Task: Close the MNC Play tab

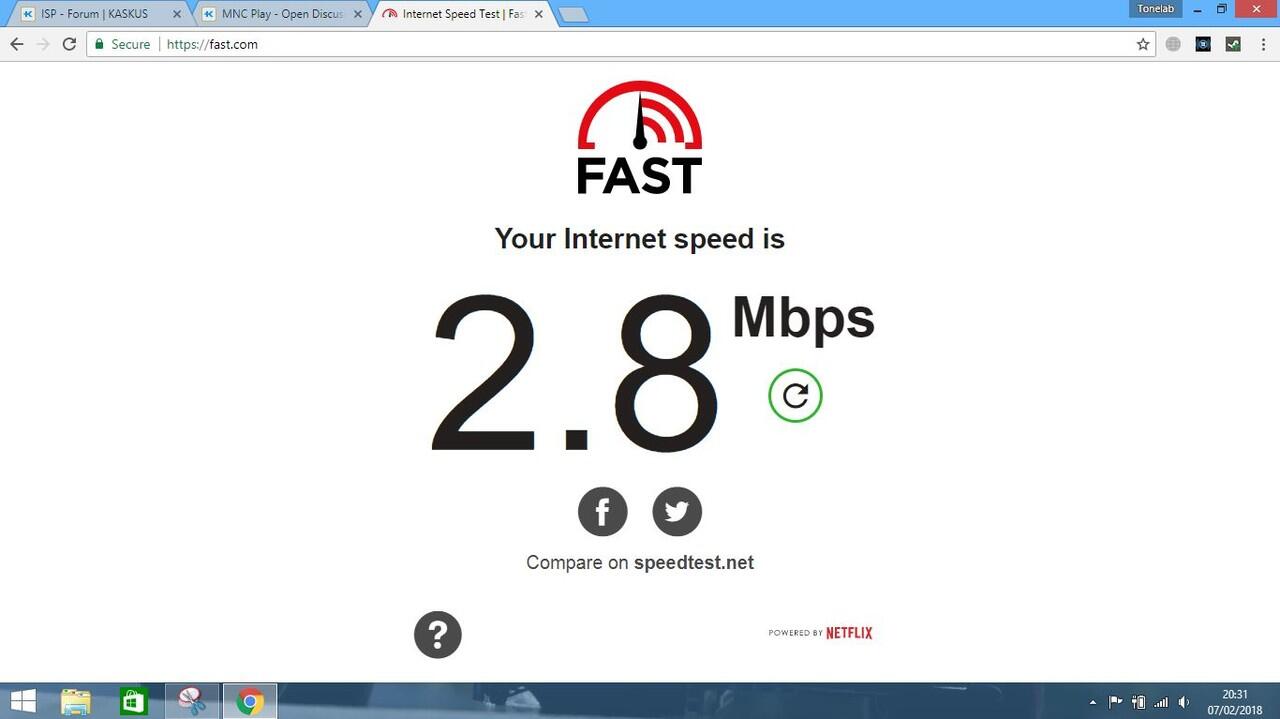Action: click(358, 14)
